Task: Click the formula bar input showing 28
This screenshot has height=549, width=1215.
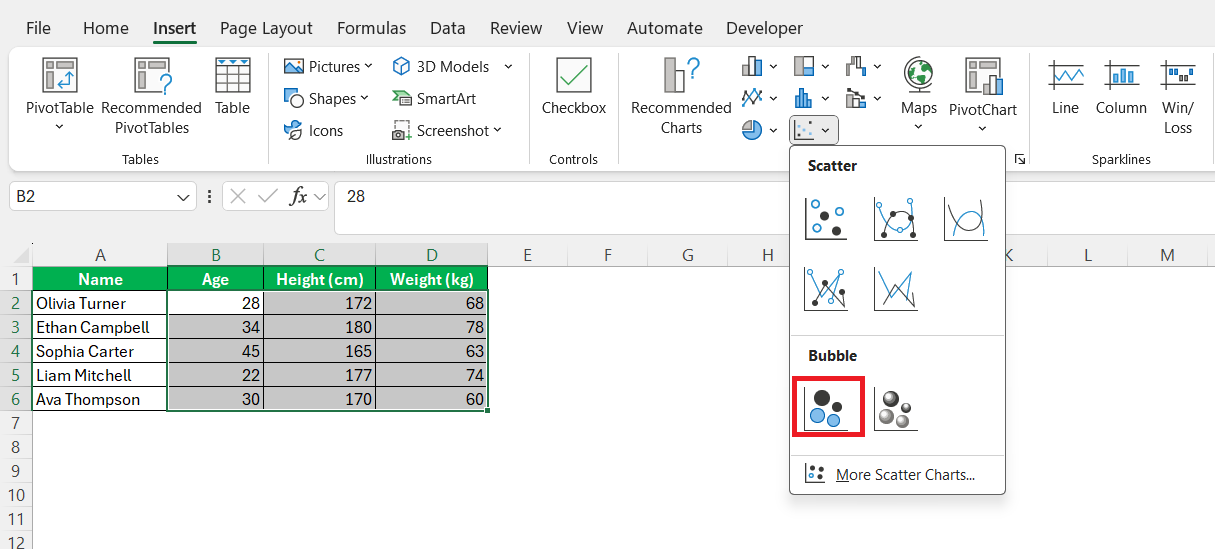Action: (770, 197)
